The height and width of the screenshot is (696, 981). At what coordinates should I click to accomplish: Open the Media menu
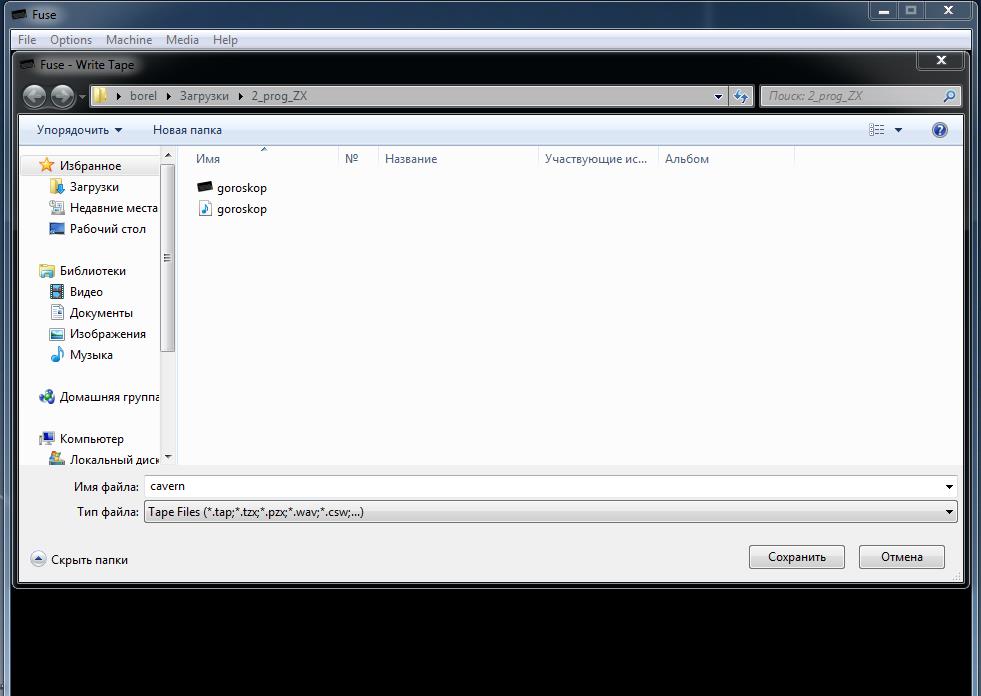click(x=182, y=40)
